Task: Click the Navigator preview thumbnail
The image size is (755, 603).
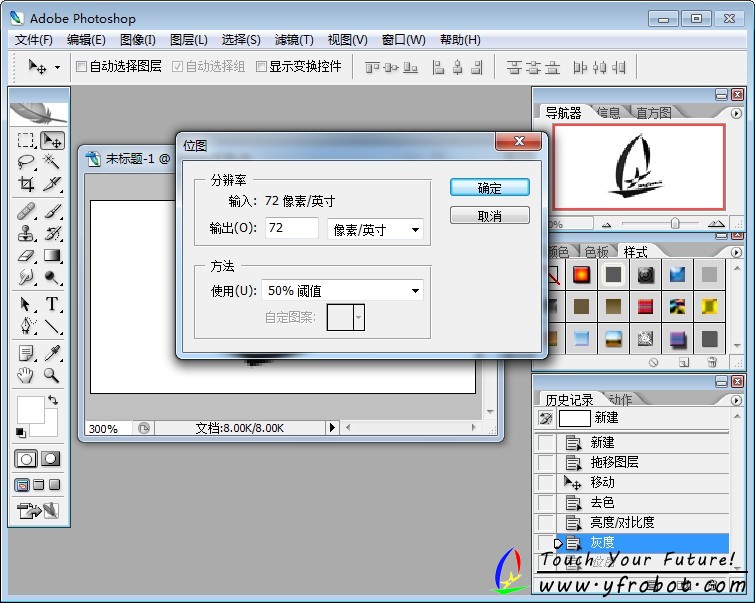Action: [639, 167]
